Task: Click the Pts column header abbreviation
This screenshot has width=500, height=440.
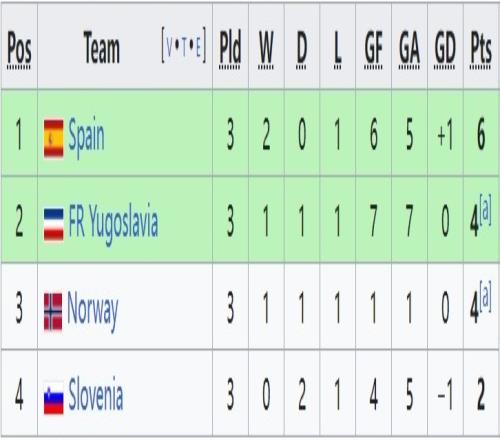Action: 481,49
